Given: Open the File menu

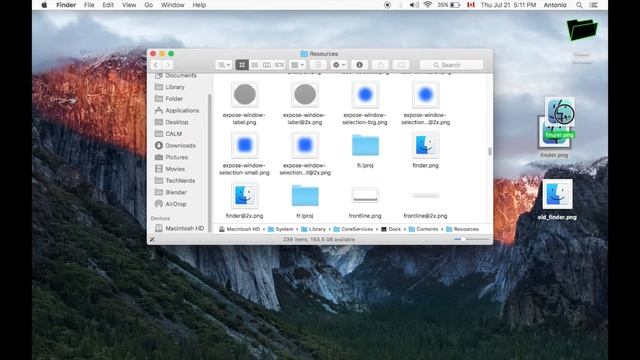Looking at the screenshot, I should (89, 5).
